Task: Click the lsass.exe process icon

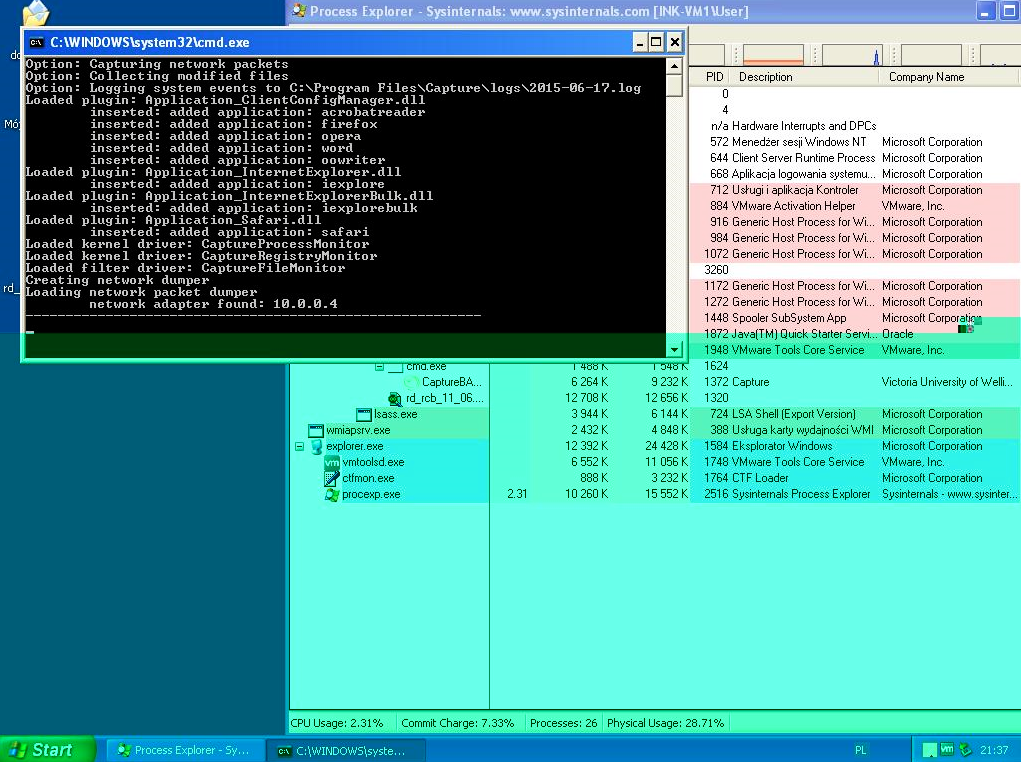Action: pyautogui.click(x=364, y=414)
